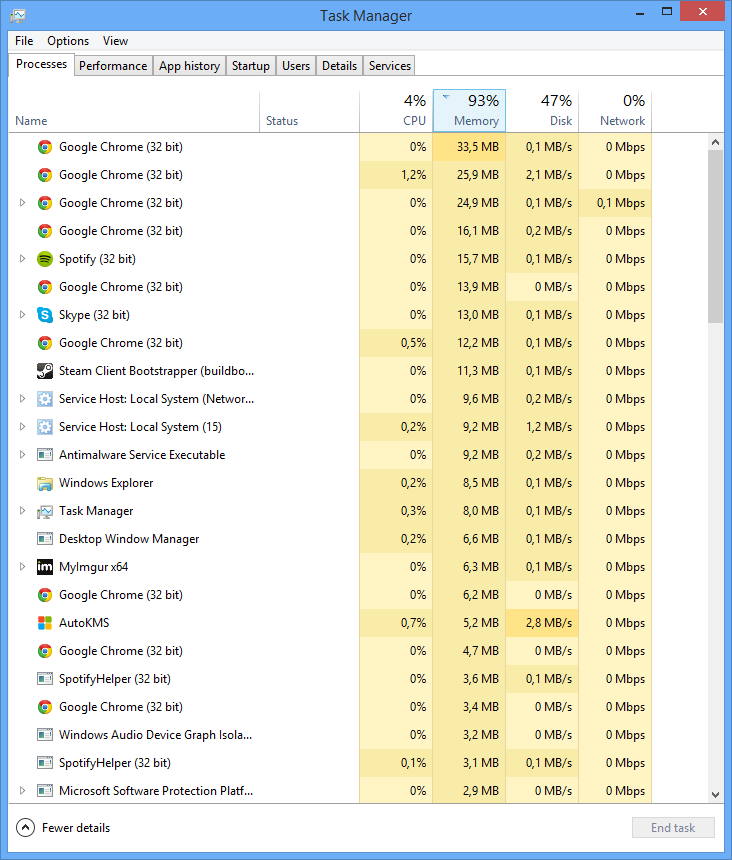Click the Skype app icon
The height and width of the screenshot is (860, 732).
pyautogui.click(x=44, y=315)
